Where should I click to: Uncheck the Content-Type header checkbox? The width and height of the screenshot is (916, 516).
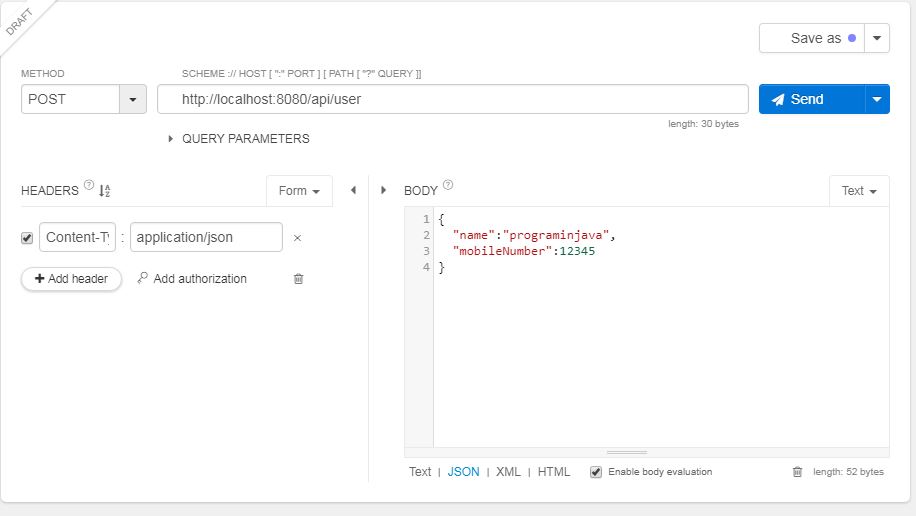(27, 238)
